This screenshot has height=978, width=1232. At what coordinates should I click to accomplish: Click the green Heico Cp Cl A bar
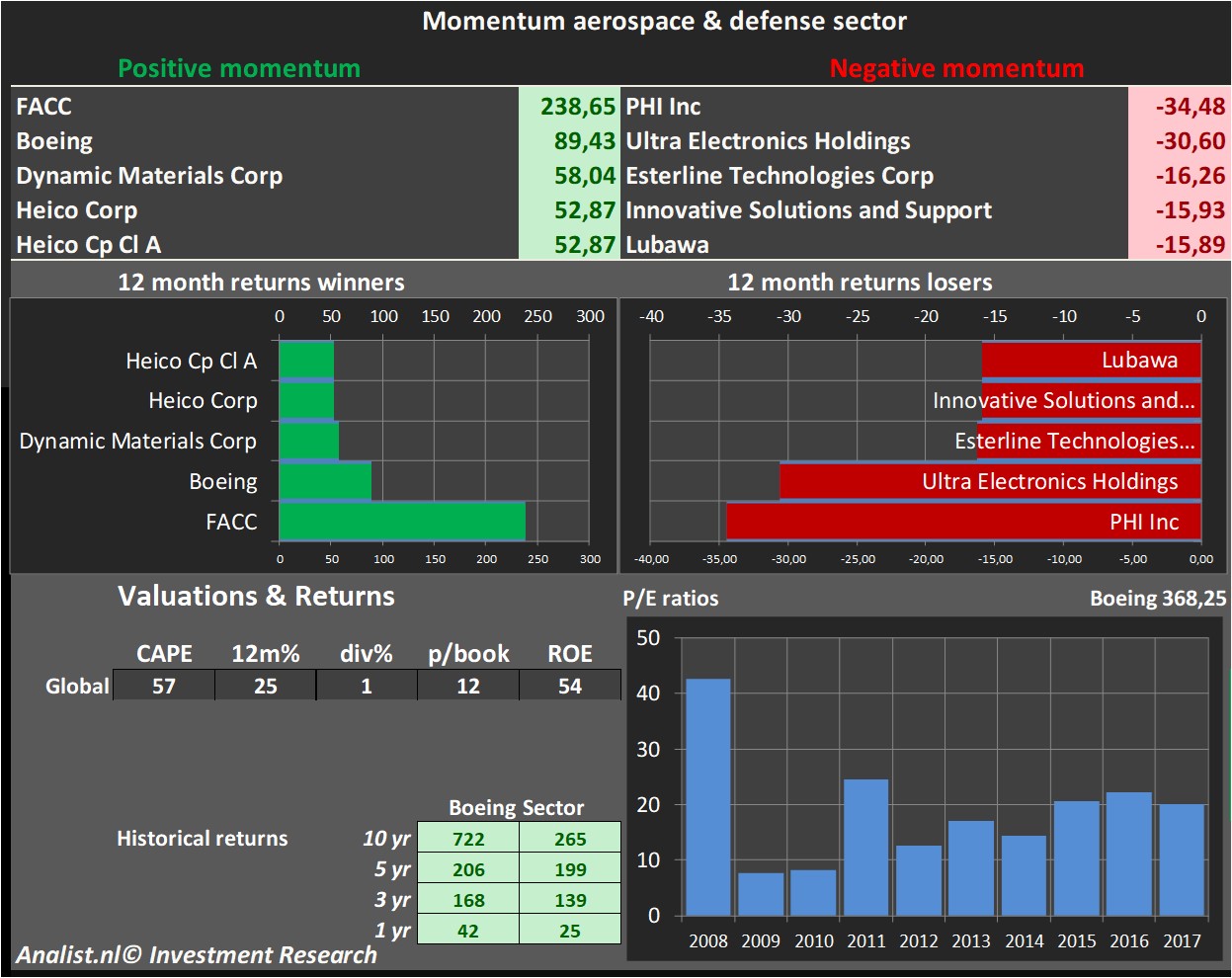306,361
